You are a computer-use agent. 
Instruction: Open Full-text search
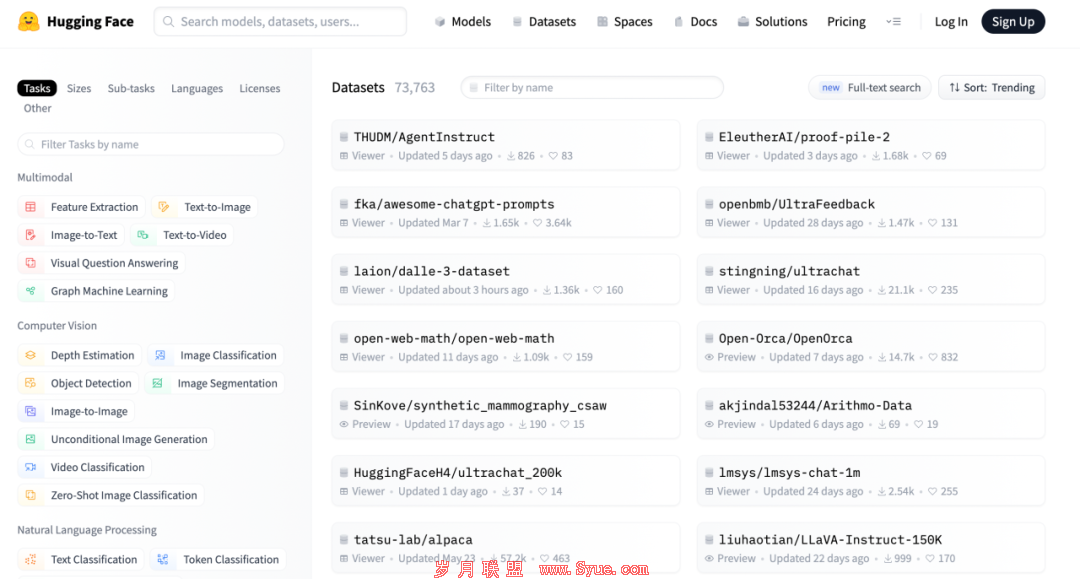pyautogui.click(x=870, y=87)
